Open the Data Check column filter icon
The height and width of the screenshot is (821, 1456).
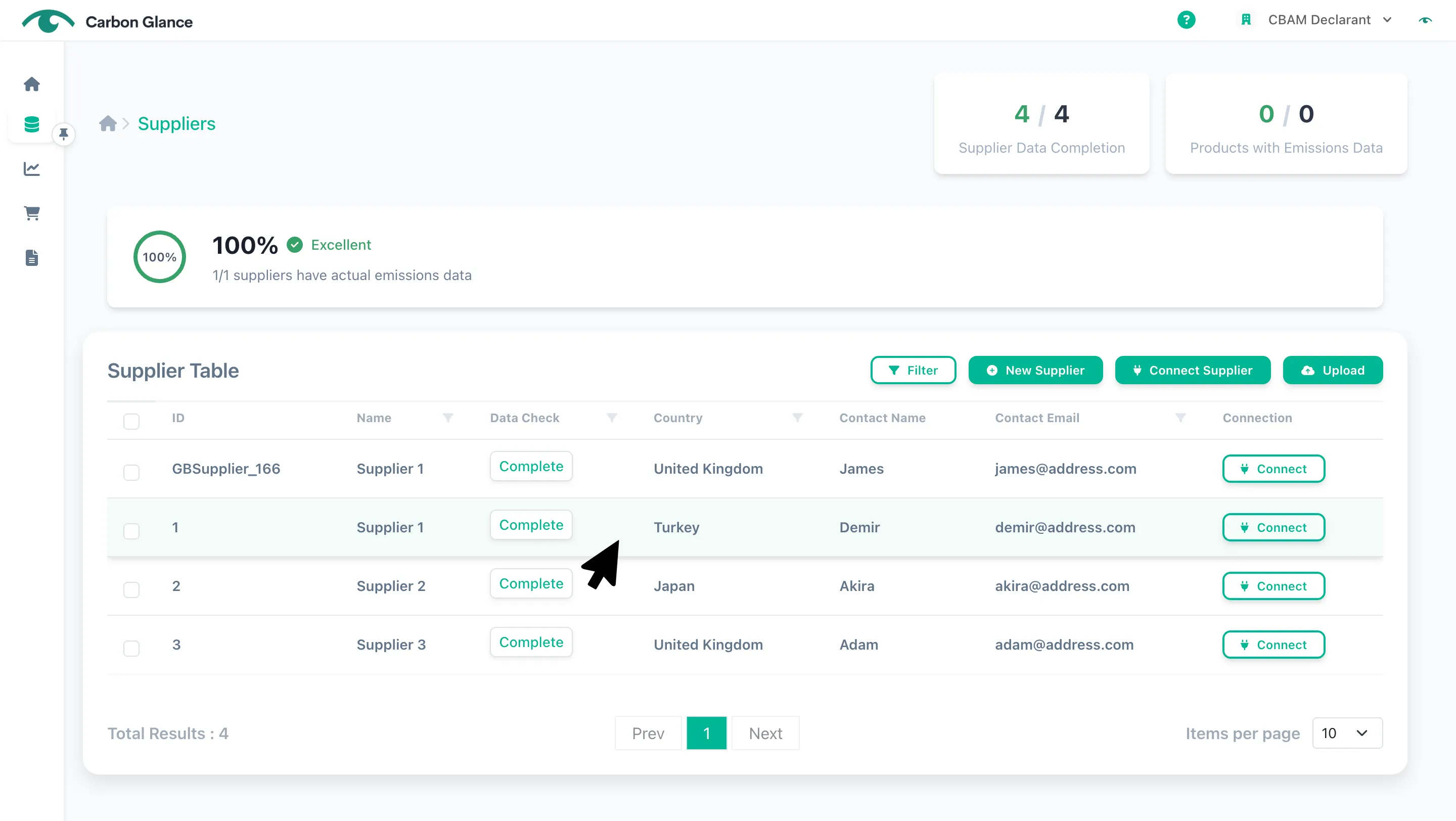tap(612, 418)
